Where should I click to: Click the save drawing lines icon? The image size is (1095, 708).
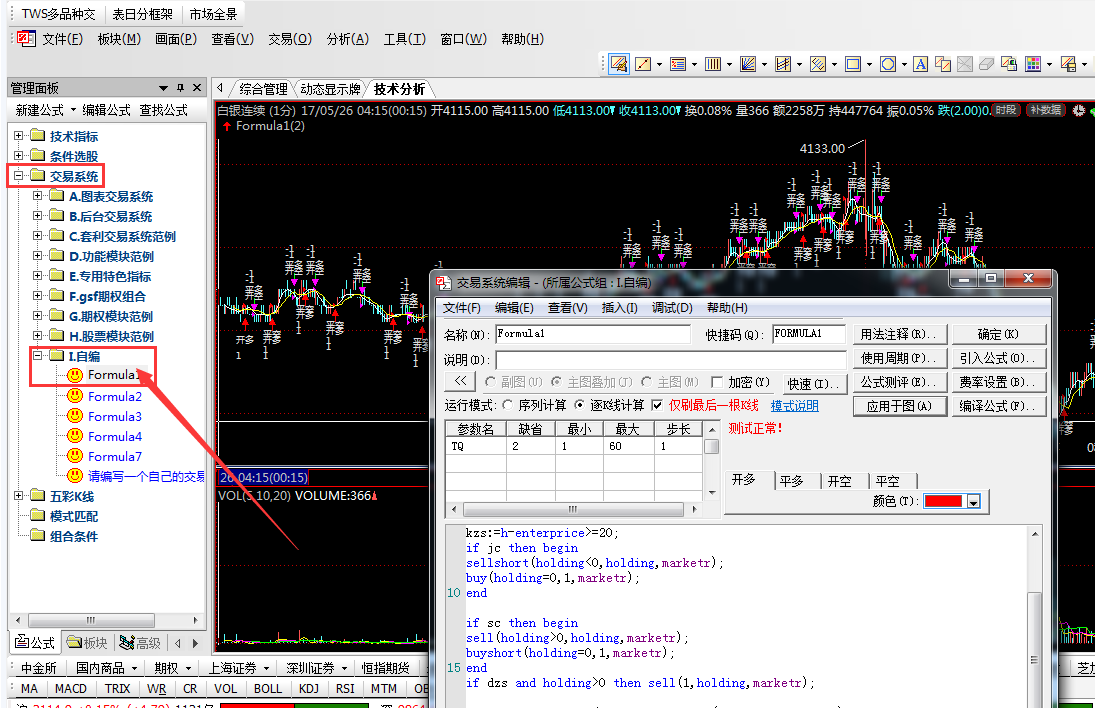[1068, 64]
